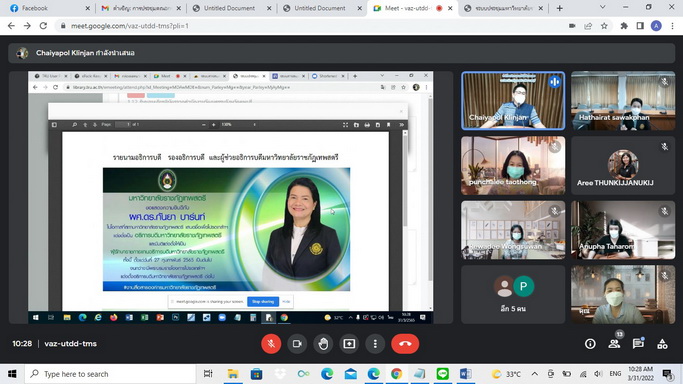This screenshot has width=683, height=384.
Task: Open Dropbox from the taskbar
Action: 280,374
